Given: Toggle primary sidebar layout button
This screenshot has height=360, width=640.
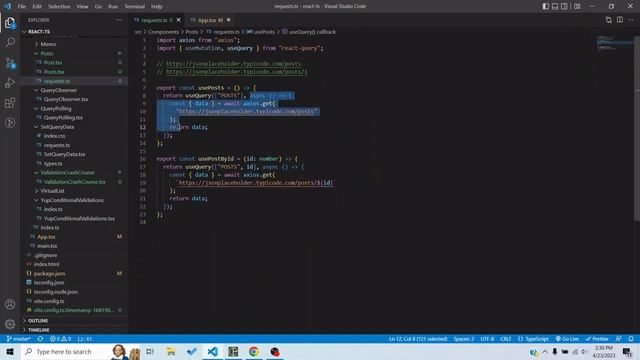Looking at the screenshot, I should (546, 6).
